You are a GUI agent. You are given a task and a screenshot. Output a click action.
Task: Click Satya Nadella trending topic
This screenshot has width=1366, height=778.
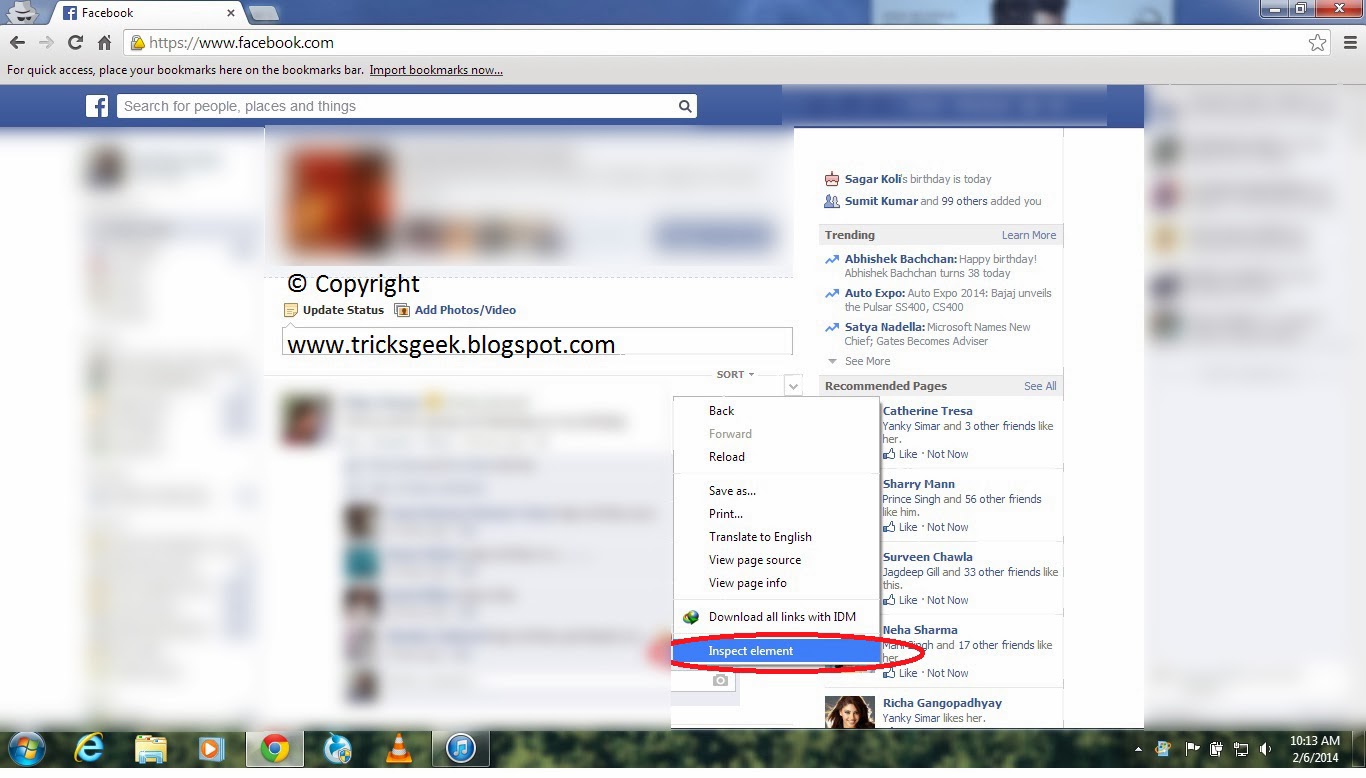(x=884, y=327)
